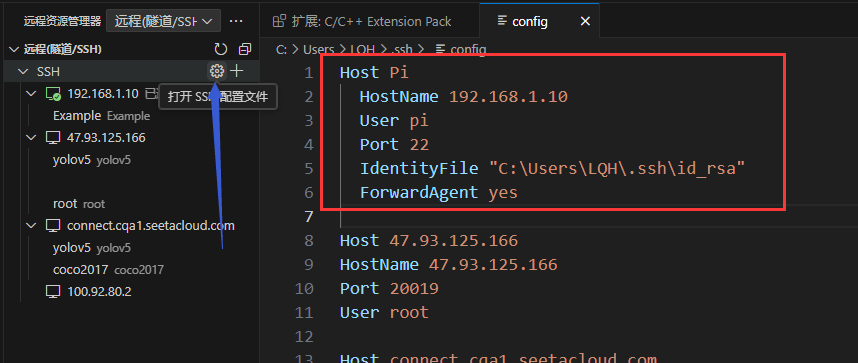
Task: Click the 47.93.125.166 host monitor icon
Action: tap(53, 137)
